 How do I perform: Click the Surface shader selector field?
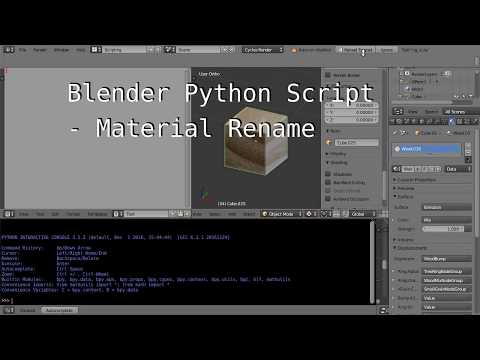(447, 207)
